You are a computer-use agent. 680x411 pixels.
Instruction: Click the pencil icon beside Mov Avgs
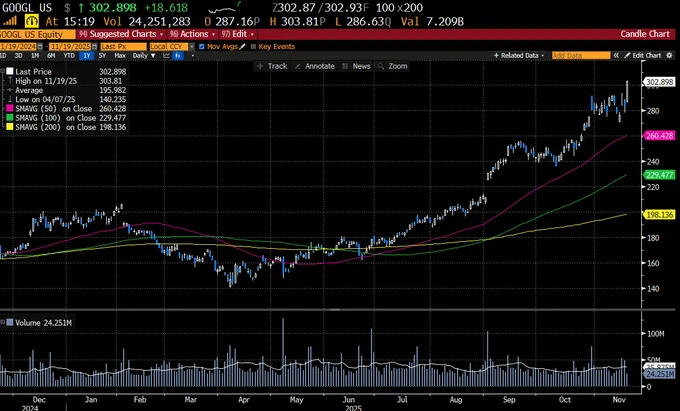coord(242,46)
